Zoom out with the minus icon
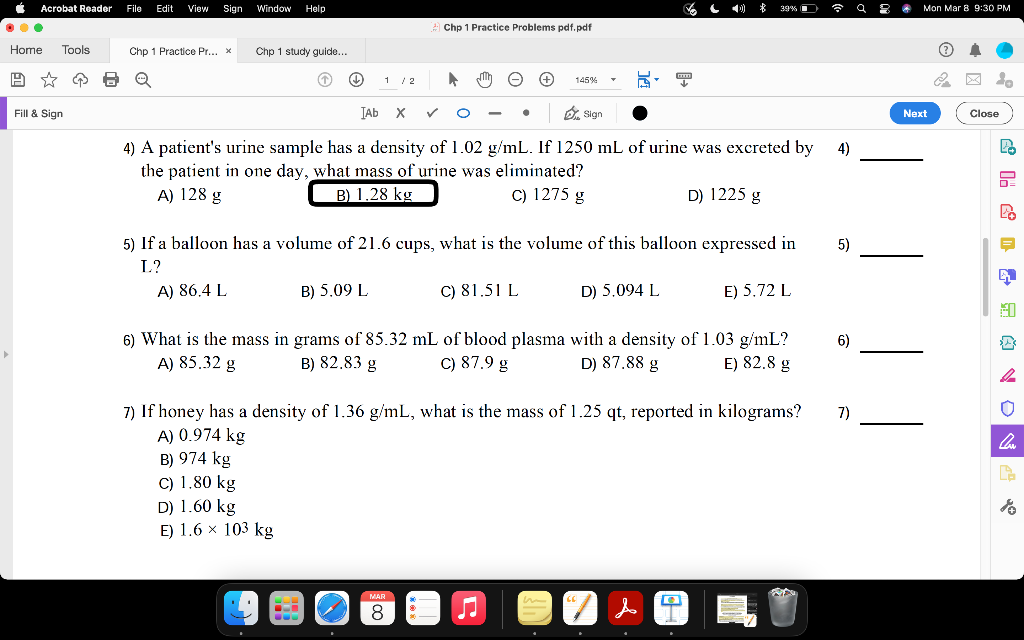The image size is (1024, 640). 515,80
